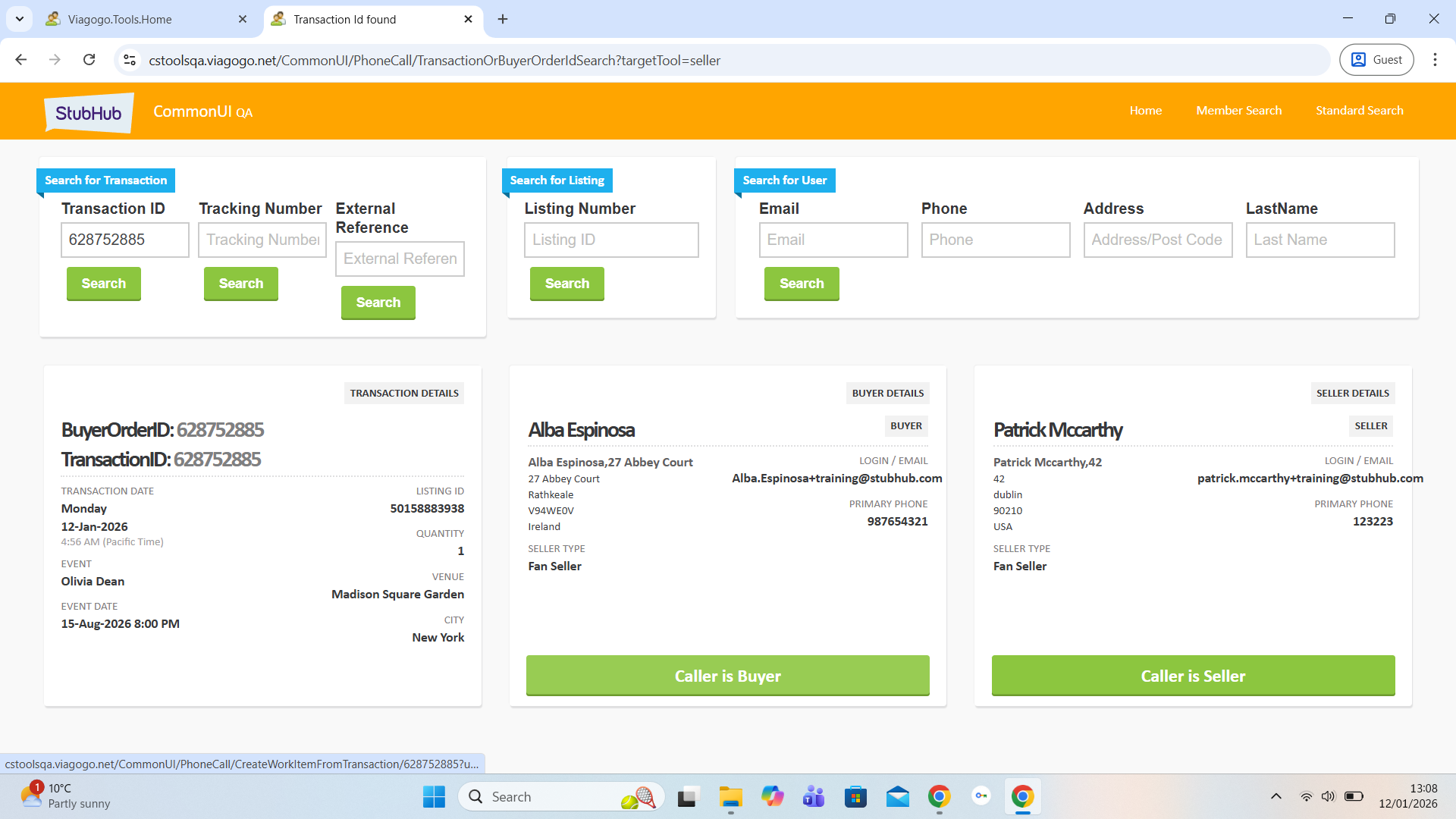Open Member Search in the navigation bar
Screen dimensions: 1456x819
tap(1238, 111)
